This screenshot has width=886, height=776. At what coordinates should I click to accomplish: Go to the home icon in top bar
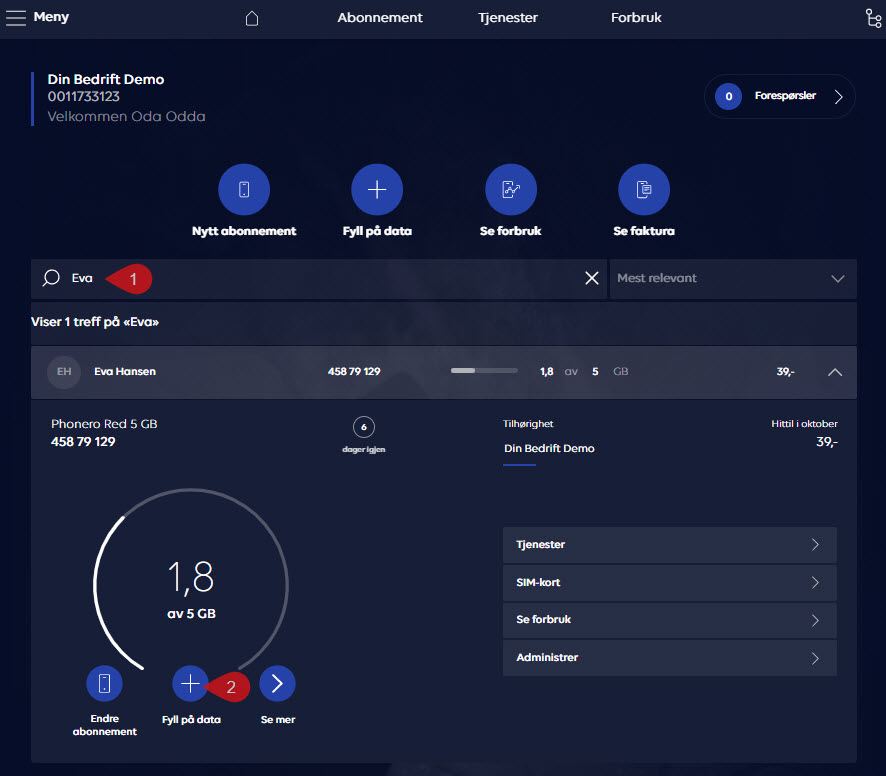tap(252, 18)
